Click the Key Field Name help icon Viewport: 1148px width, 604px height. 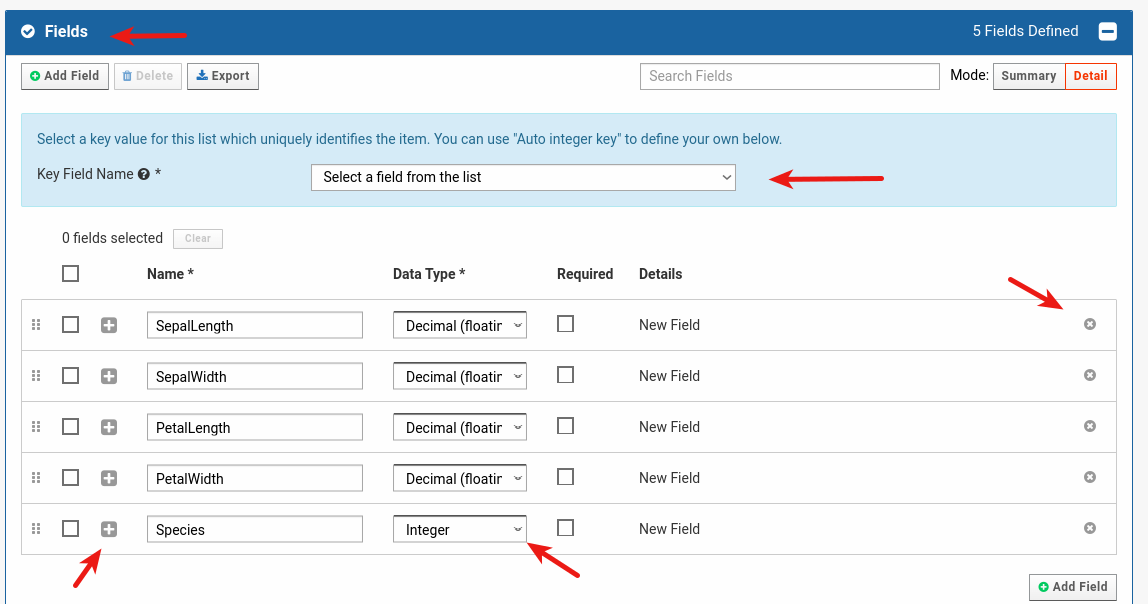click(144, 175)
